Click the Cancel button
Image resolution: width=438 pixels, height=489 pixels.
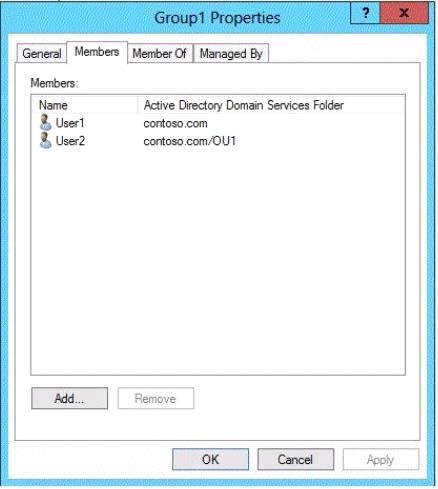click(x=295, y=459)
